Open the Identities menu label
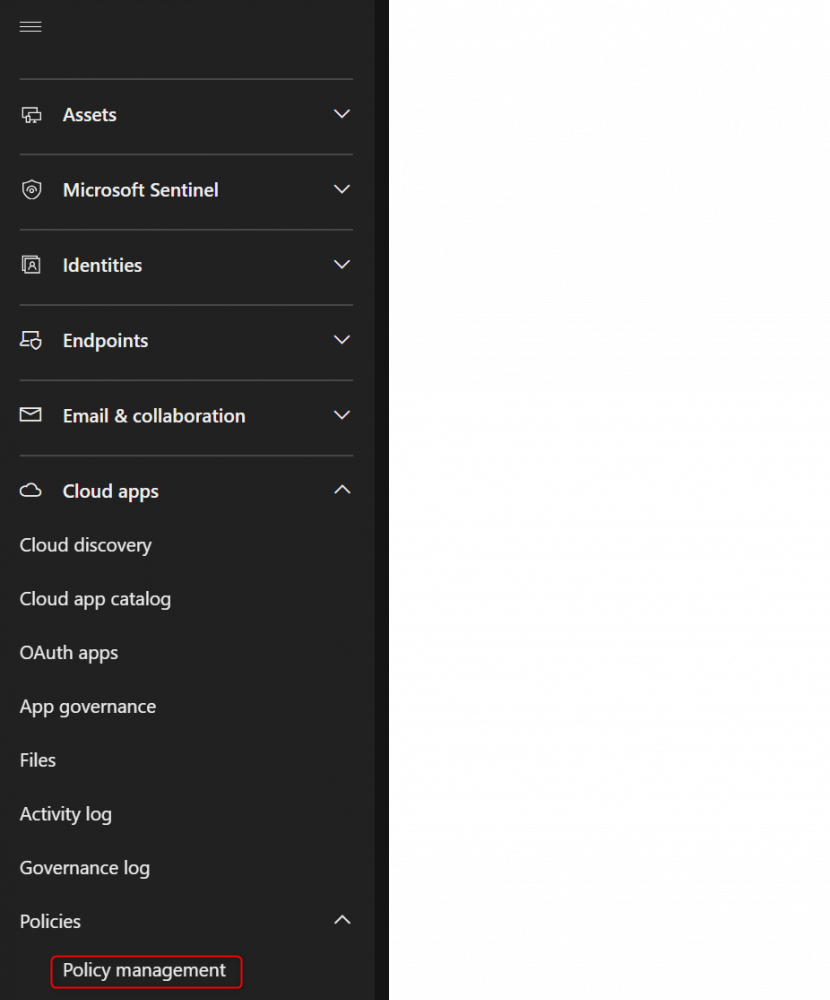This screenshot has width=830, height=1000. (103, 265)
